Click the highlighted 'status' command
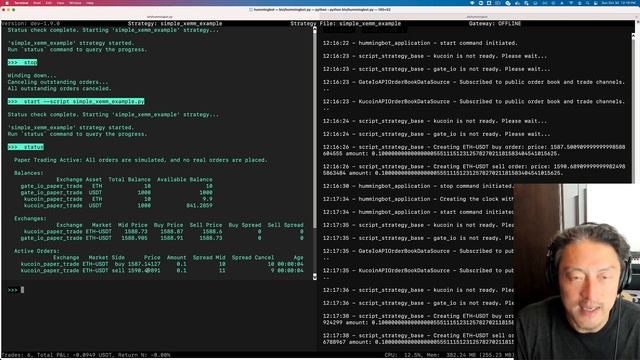This screenshot has width=640, height=360. [26, 147]
